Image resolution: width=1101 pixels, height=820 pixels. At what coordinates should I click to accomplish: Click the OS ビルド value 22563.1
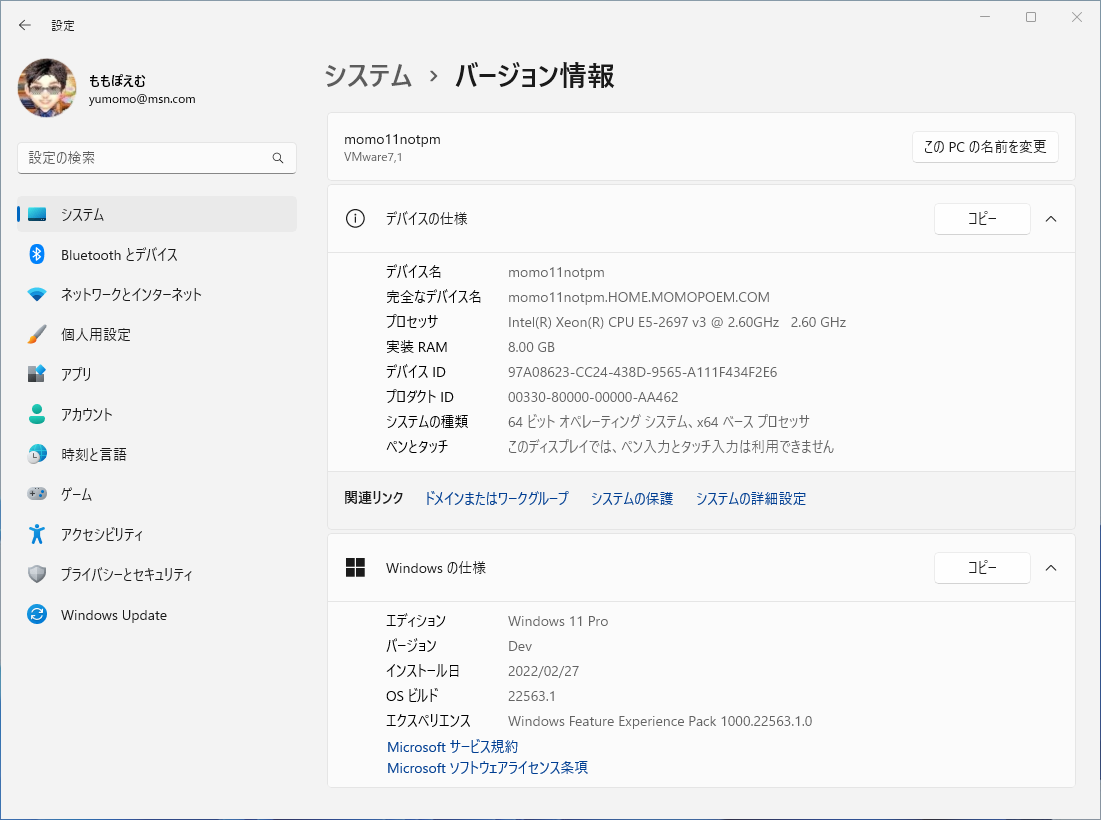point(532,696)
